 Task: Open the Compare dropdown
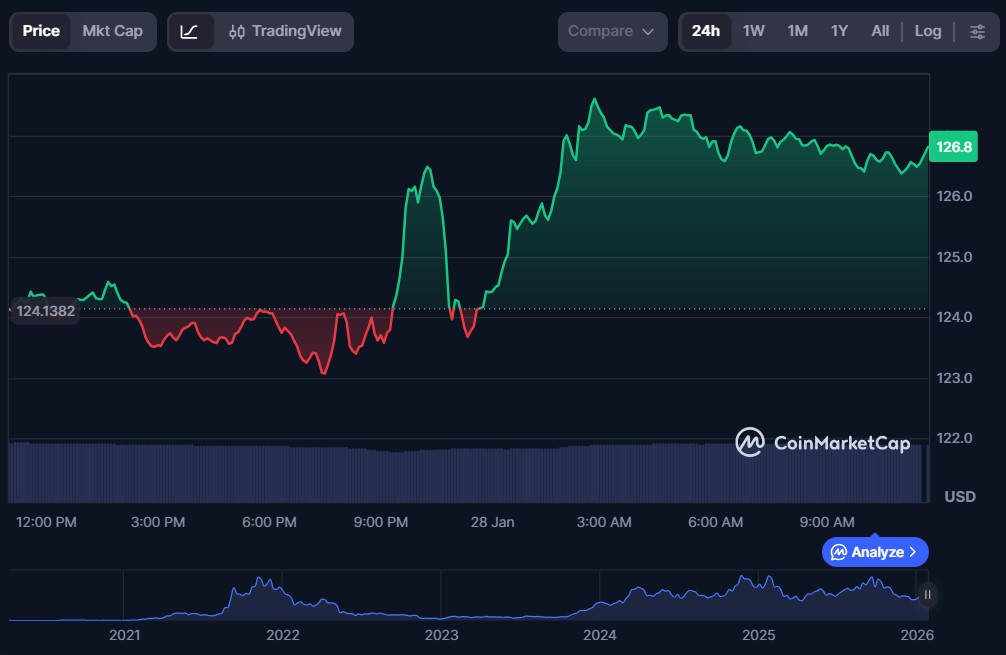(611, 31)
